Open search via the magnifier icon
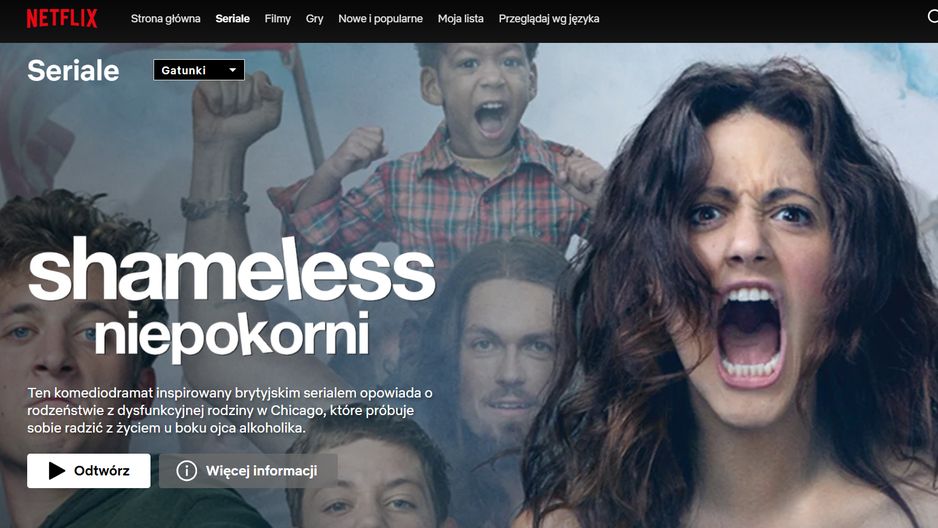 [x=933, y=17]
